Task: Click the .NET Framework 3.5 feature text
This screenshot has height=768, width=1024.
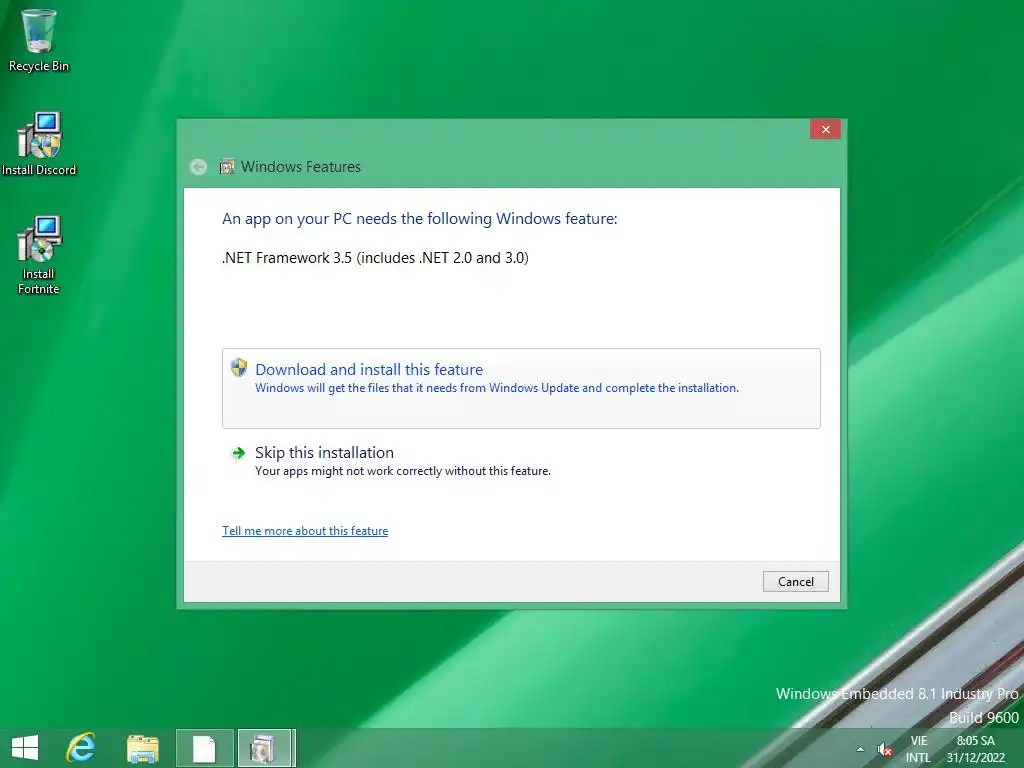Action: point(376,258)
